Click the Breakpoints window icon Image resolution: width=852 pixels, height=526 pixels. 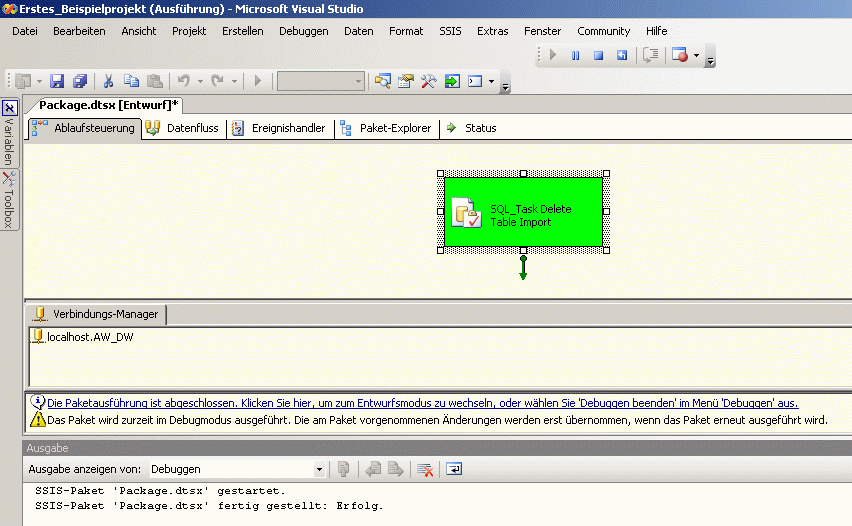680,55
